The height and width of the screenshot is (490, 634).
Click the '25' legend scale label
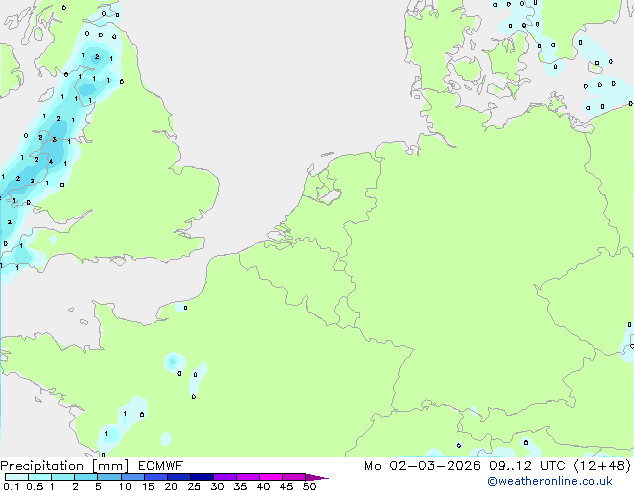click(194, 486)
